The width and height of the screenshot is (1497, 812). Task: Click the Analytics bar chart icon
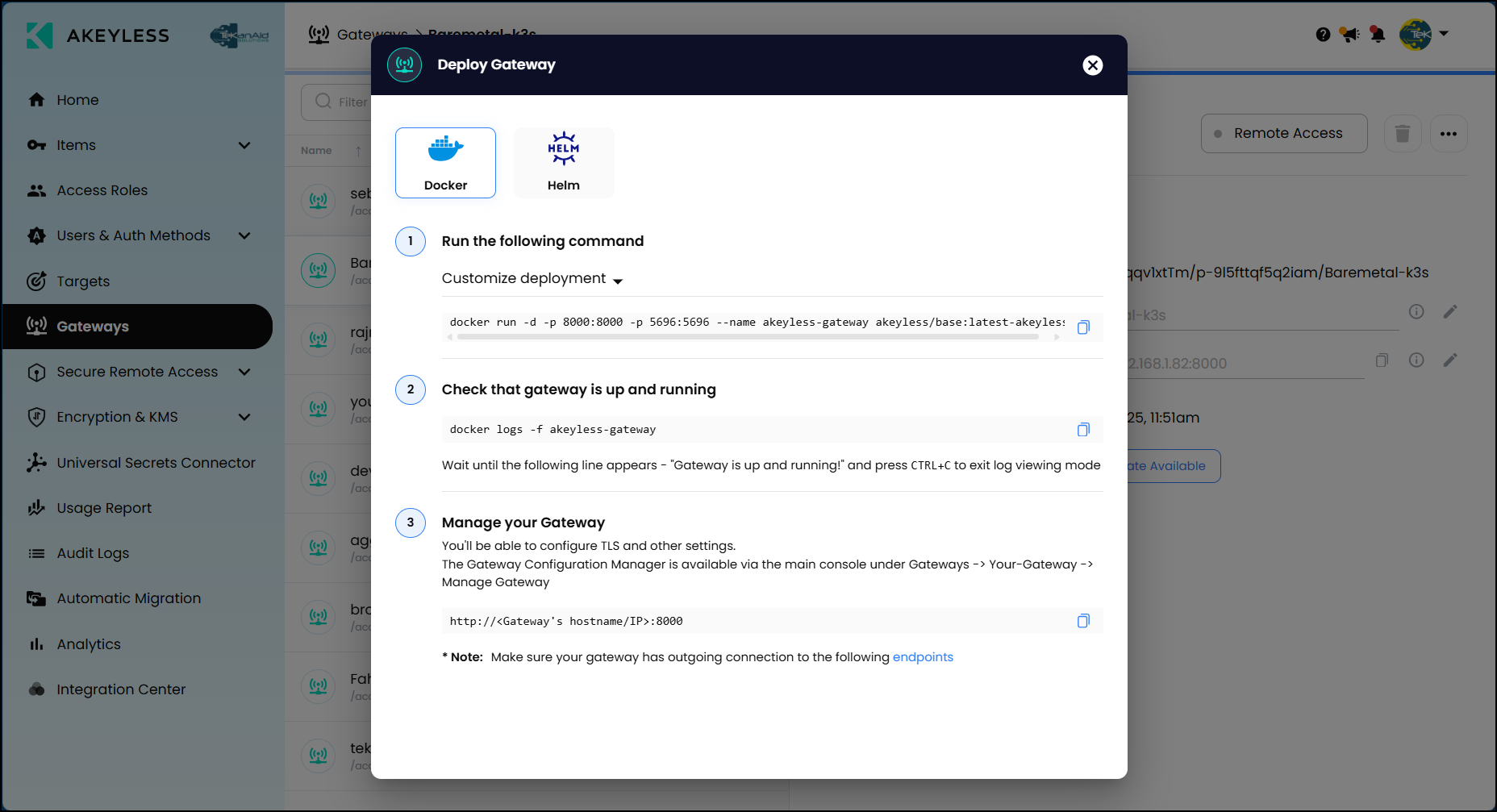coord(36,644)
